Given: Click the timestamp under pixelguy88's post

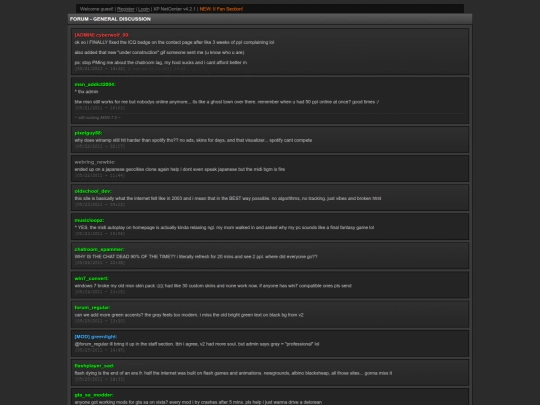Looking at the screenshot, I should [100, 147].
